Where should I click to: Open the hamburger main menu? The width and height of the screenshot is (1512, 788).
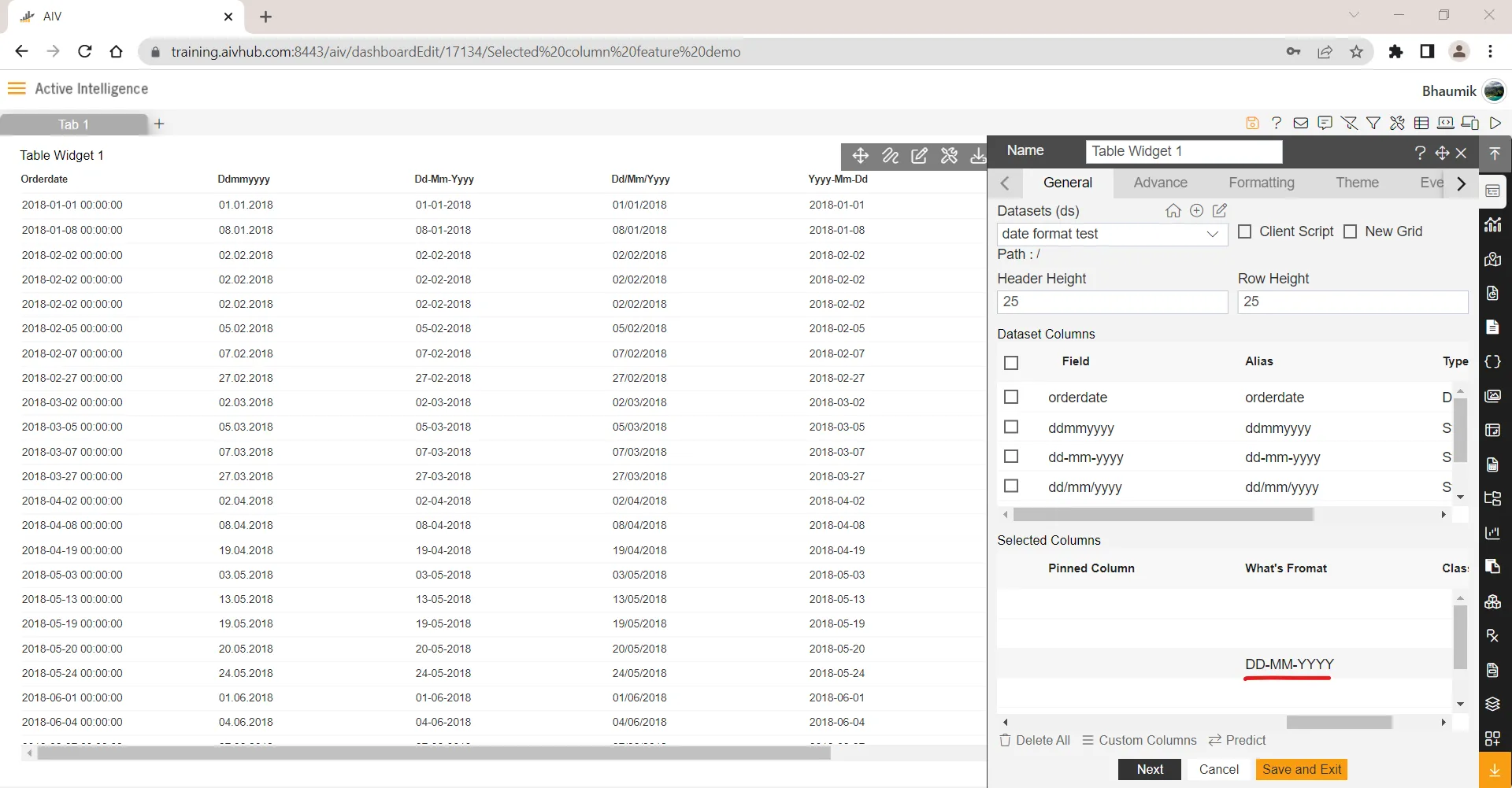click(x=17, y=88)
